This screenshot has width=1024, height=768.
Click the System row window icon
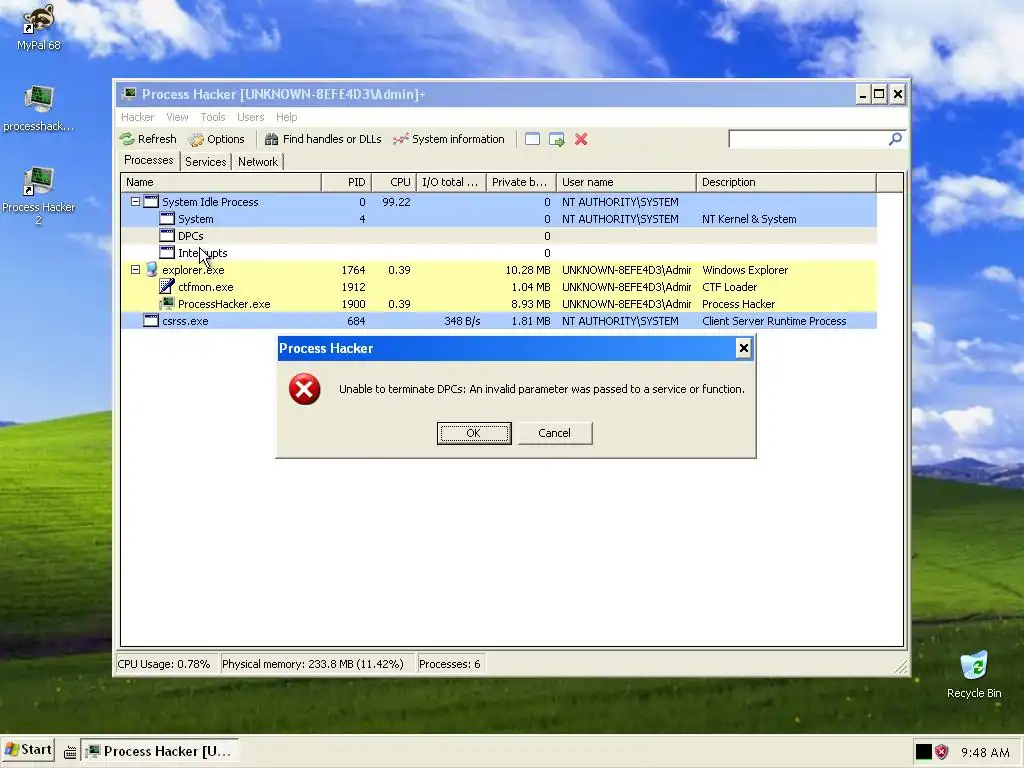coord(167,219)
